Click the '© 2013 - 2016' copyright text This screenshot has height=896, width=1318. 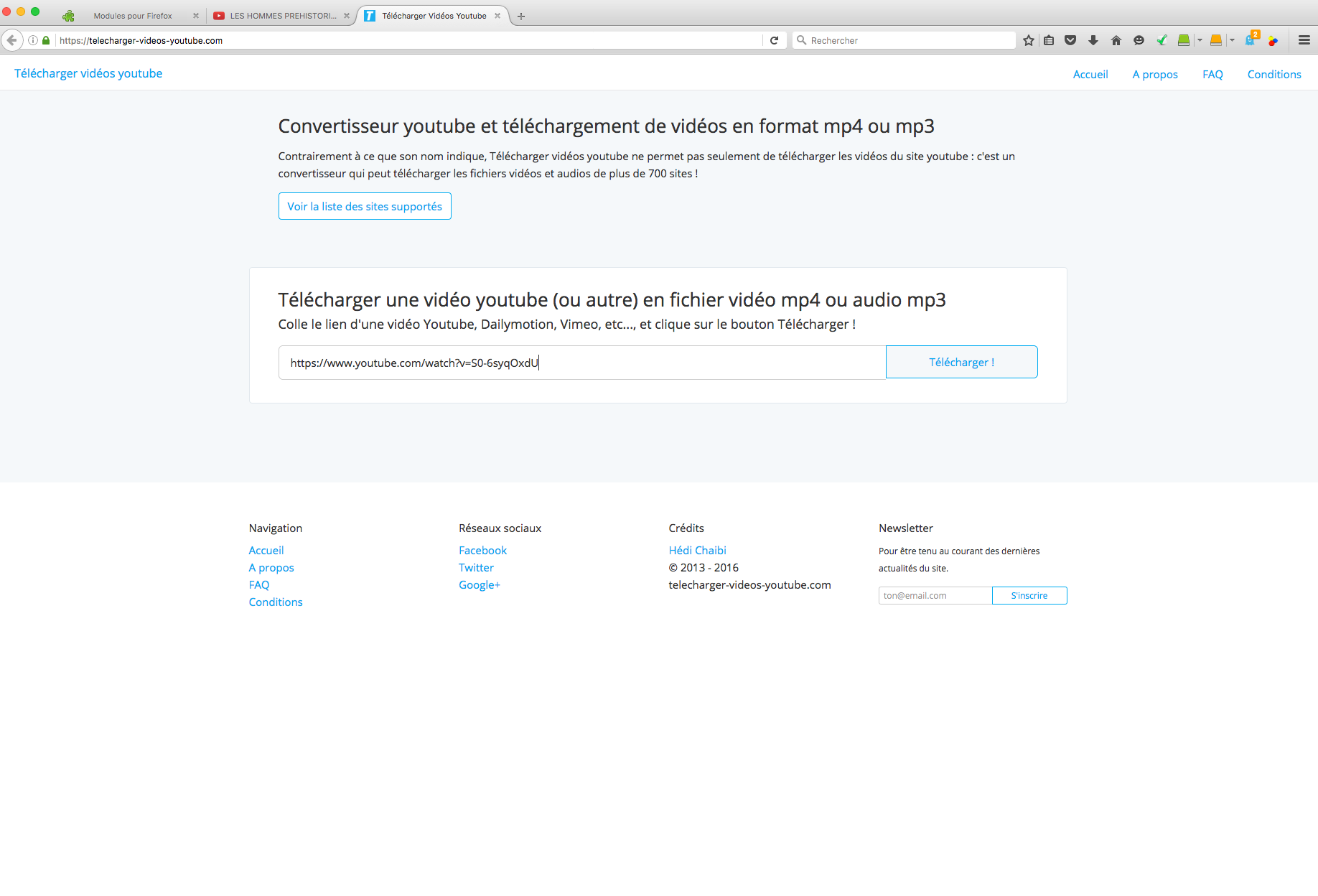704,568
